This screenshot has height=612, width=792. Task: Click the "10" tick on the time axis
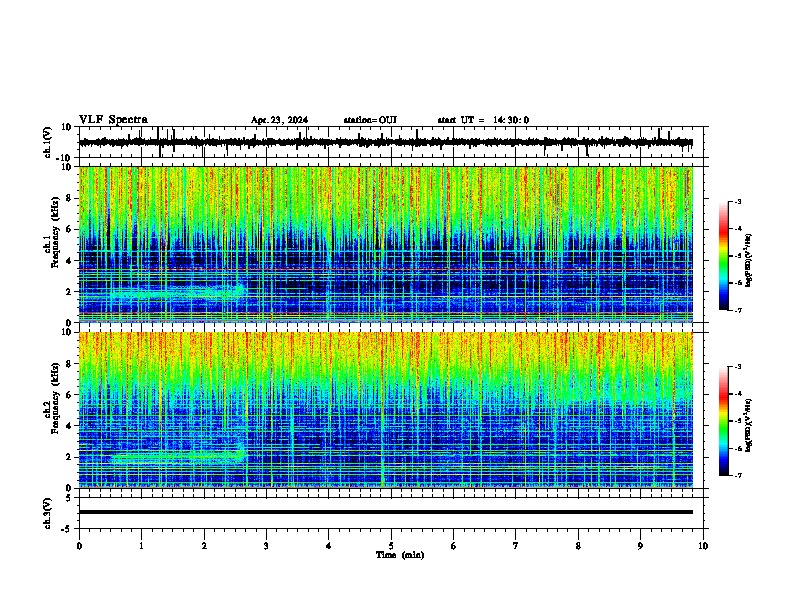point(703,546)
